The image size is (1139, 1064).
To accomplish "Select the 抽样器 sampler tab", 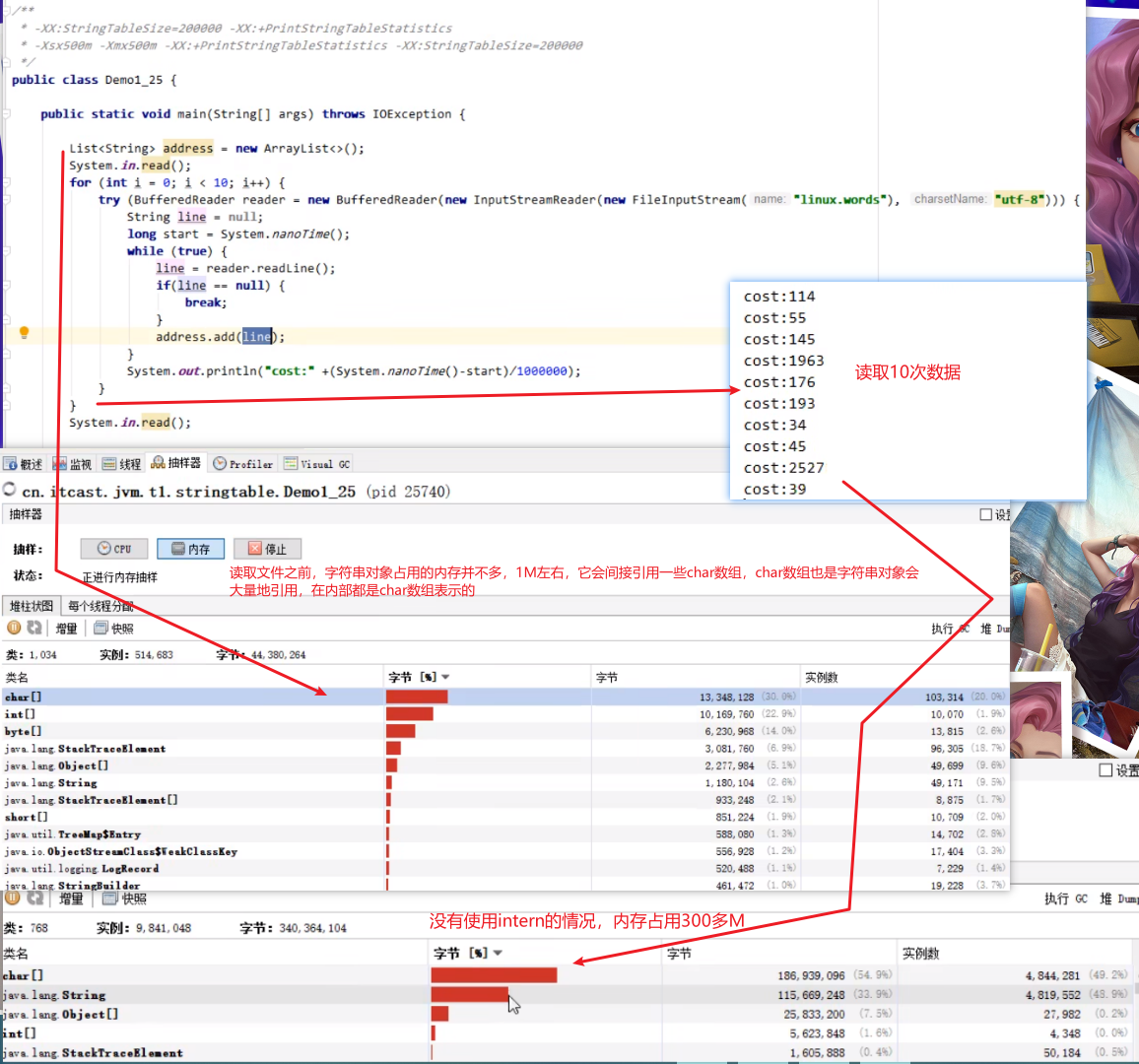I will [x=175, y=463].
